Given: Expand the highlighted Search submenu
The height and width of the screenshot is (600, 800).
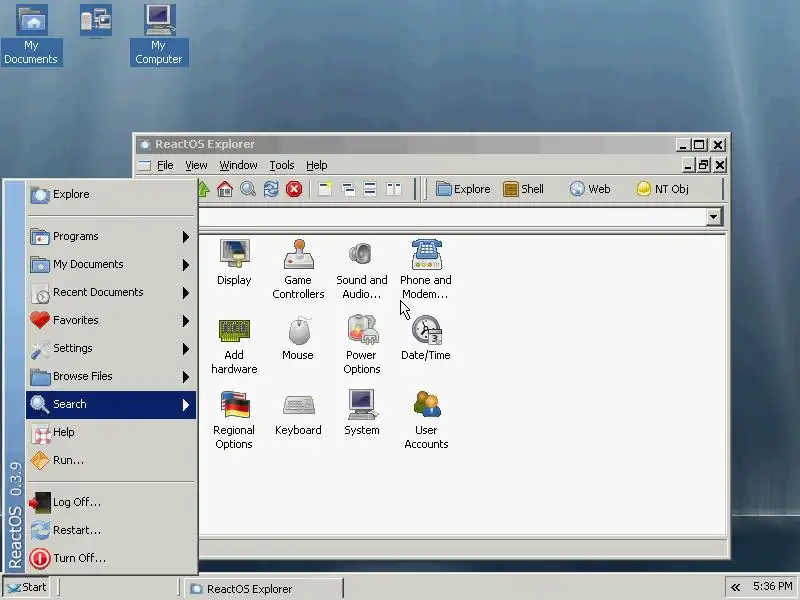Looking at the screenshot, I should pos(111,405).
